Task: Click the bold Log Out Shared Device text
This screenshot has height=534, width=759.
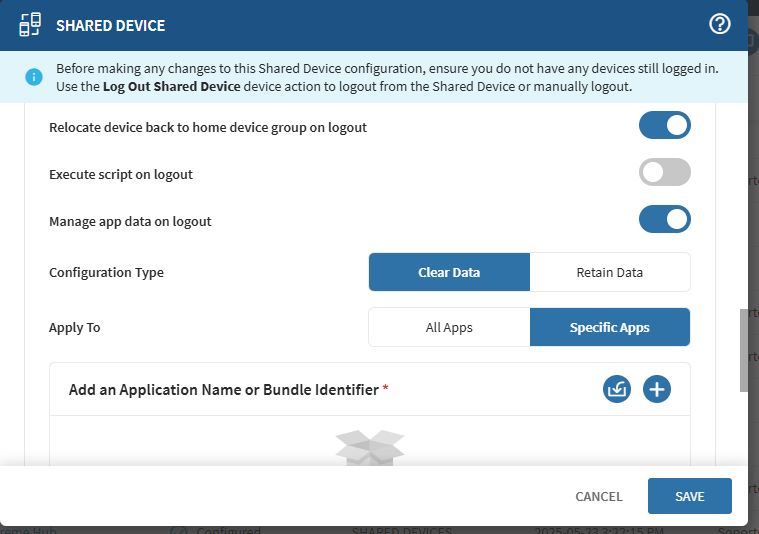Action: 171,86
